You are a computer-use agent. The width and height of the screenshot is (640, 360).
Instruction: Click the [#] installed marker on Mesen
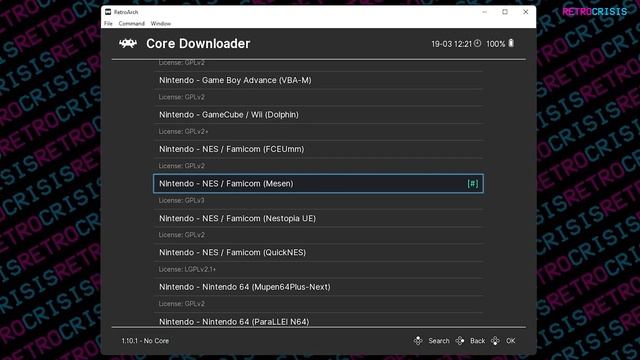coord(473,184)
